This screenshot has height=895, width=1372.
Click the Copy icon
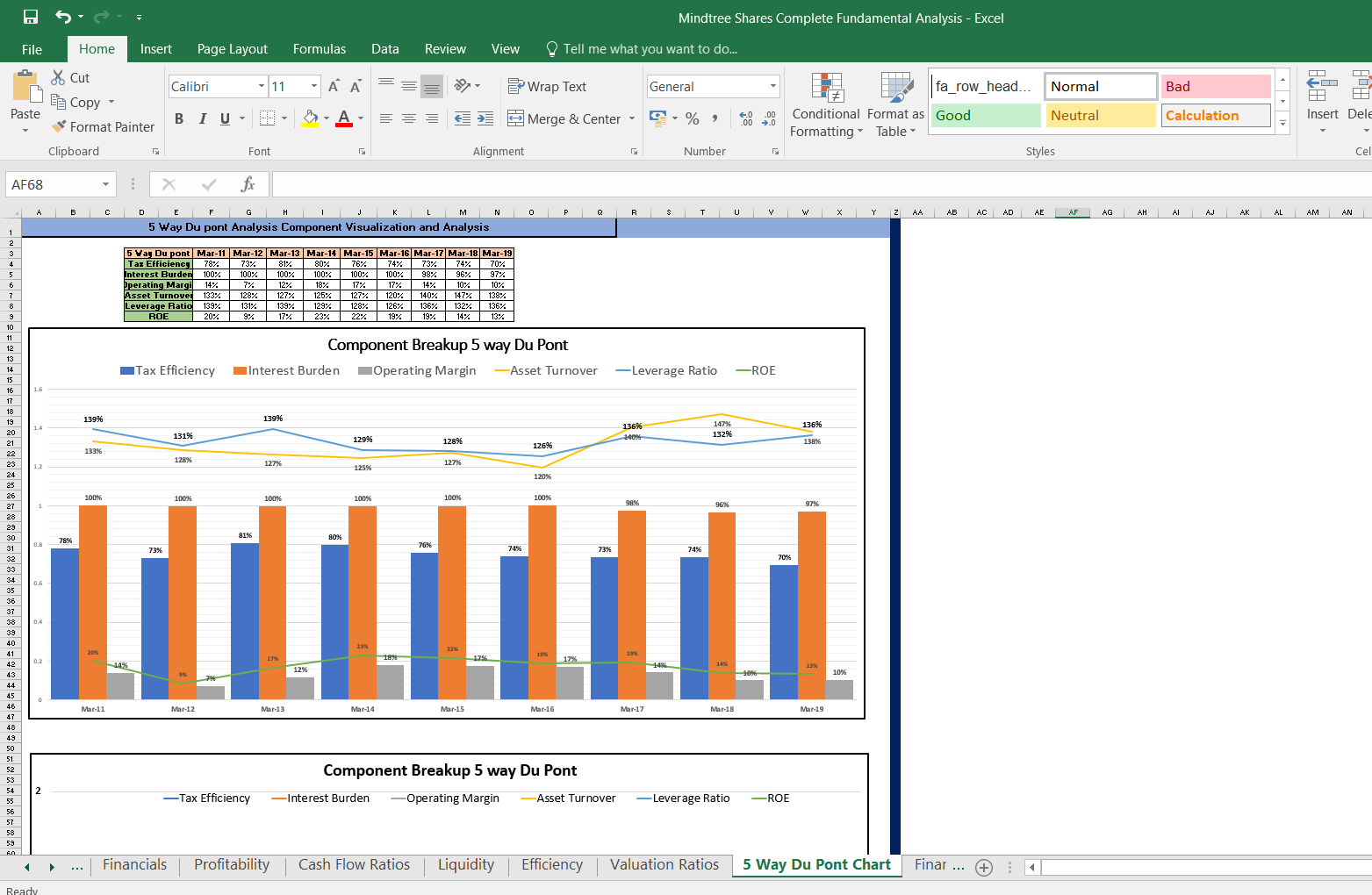58,102
